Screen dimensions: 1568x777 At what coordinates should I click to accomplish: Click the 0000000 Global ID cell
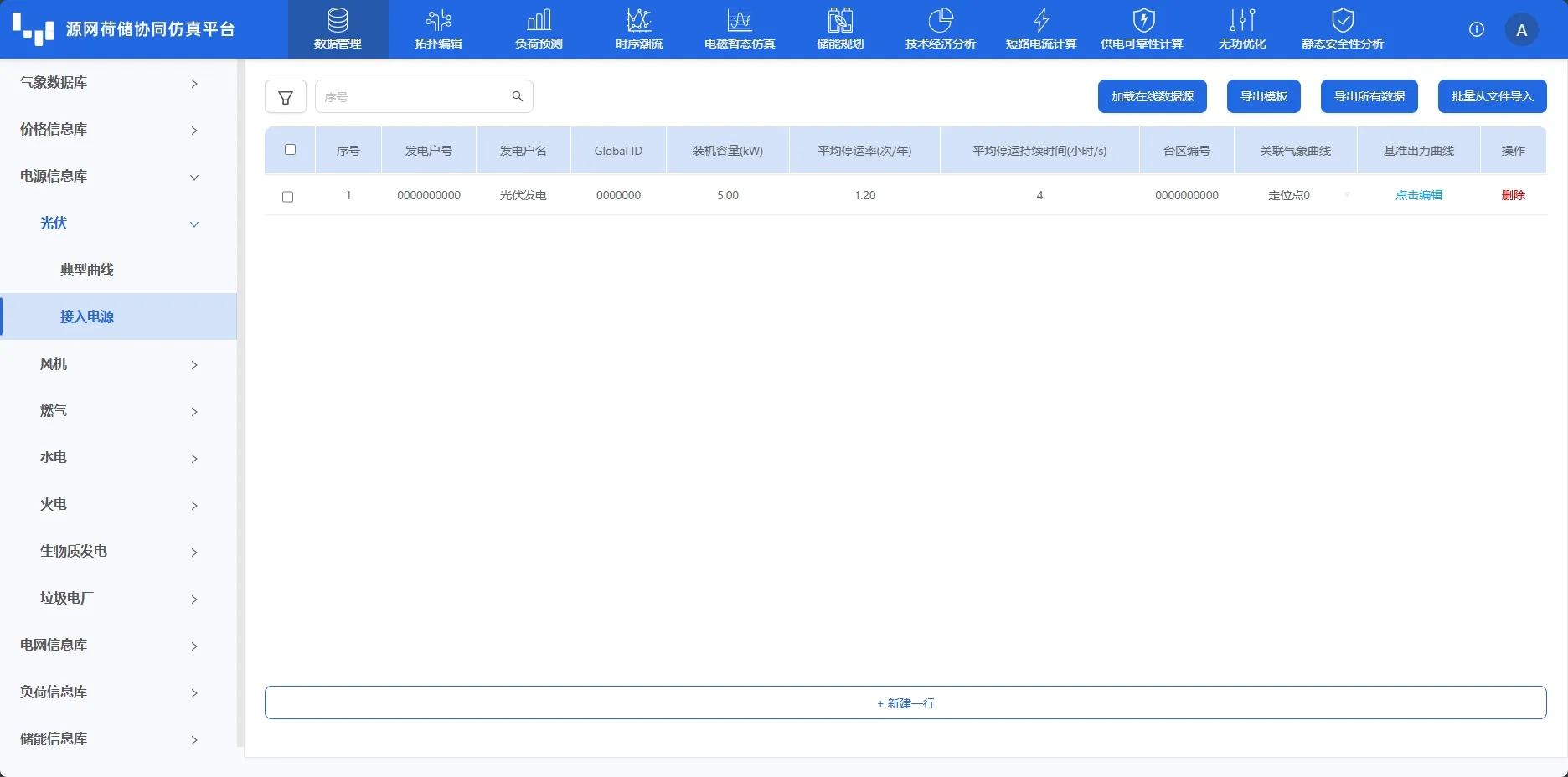coord(618,195)
